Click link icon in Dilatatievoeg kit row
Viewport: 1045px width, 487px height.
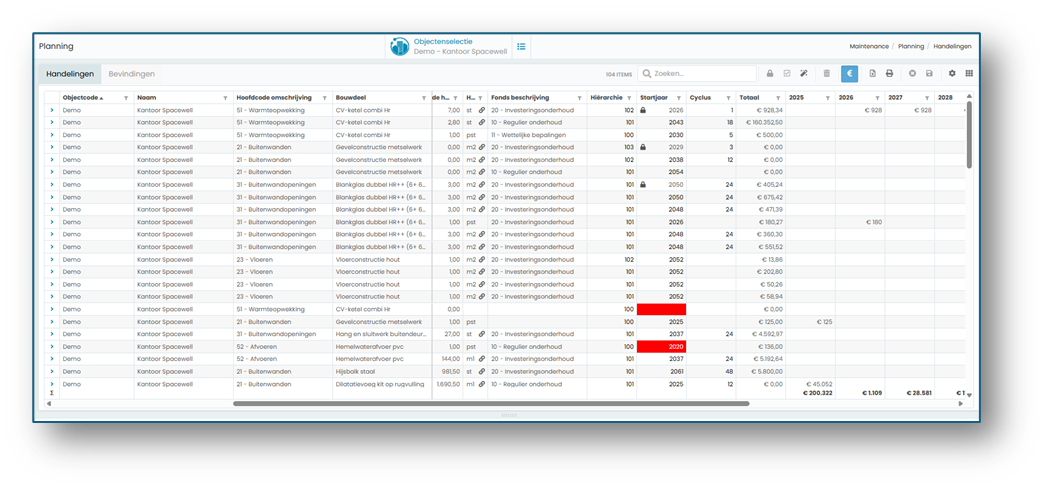482,384
